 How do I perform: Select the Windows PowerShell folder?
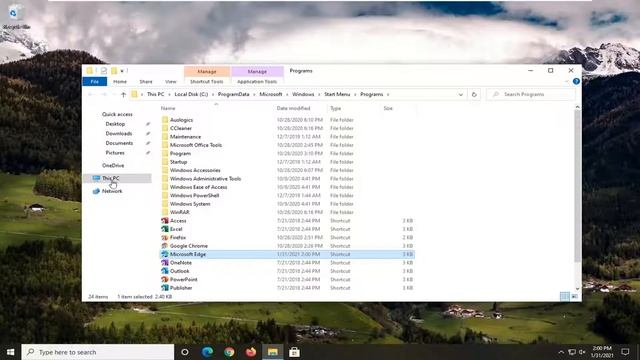[x=287, y=195]
